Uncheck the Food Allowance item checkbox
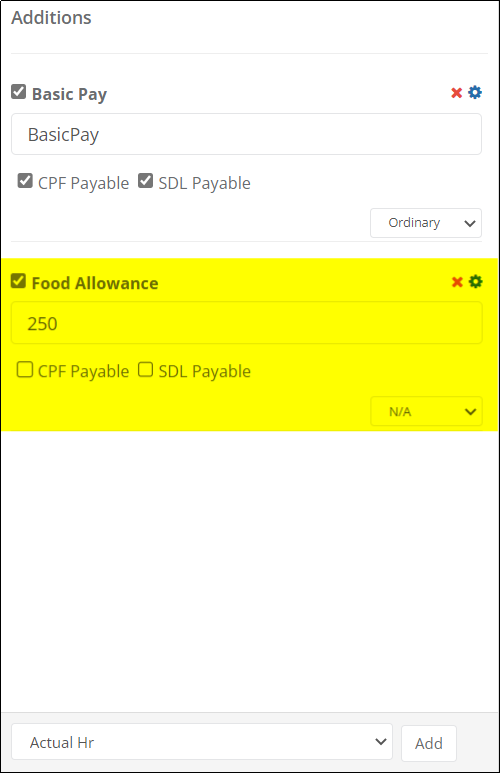The width and height of the screenshot is (501, 774). click(x=19, y=281)
